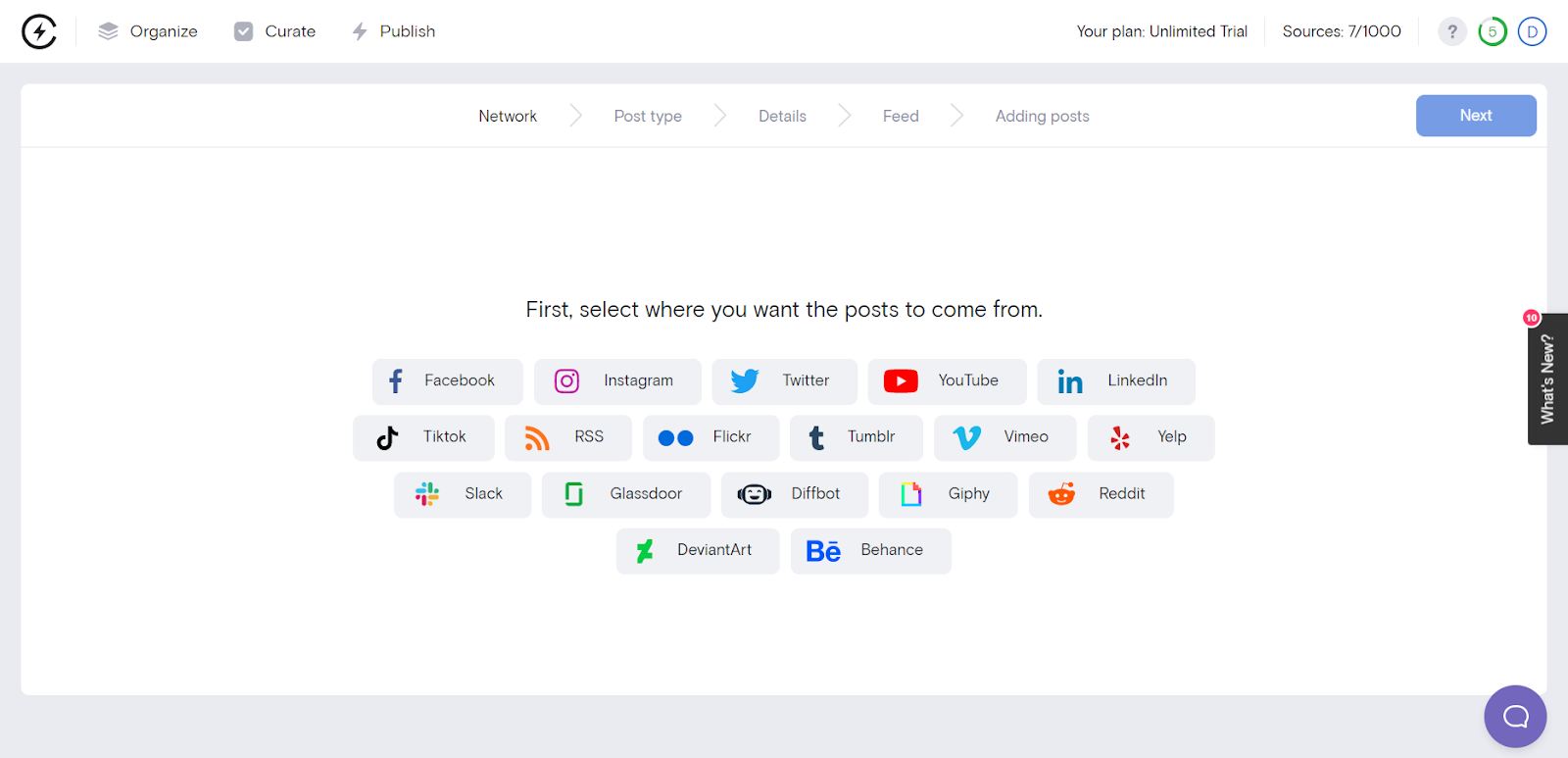Screen dimensions: 1568x758
Task: Go to the Network step
Action: point(508,116)
